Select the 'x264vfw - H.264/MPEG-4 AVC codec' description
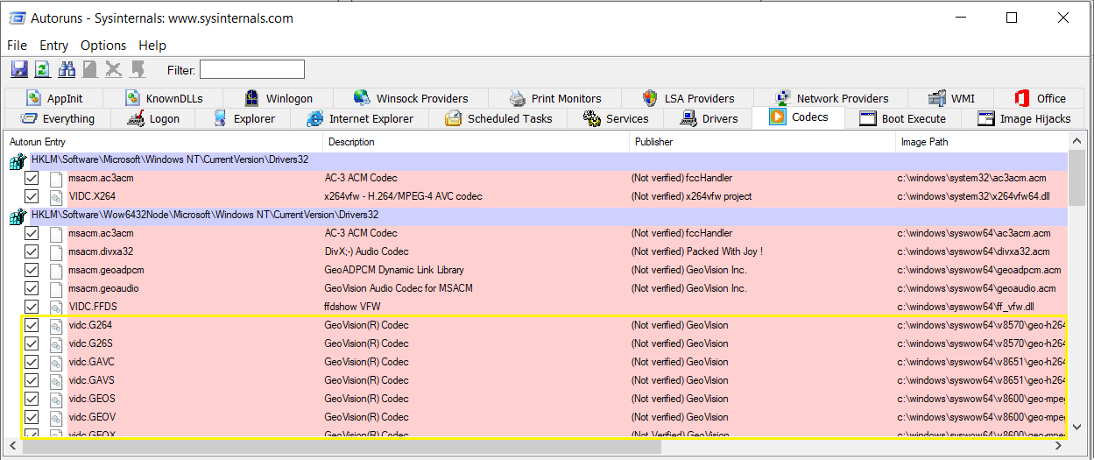 point(403,197)
